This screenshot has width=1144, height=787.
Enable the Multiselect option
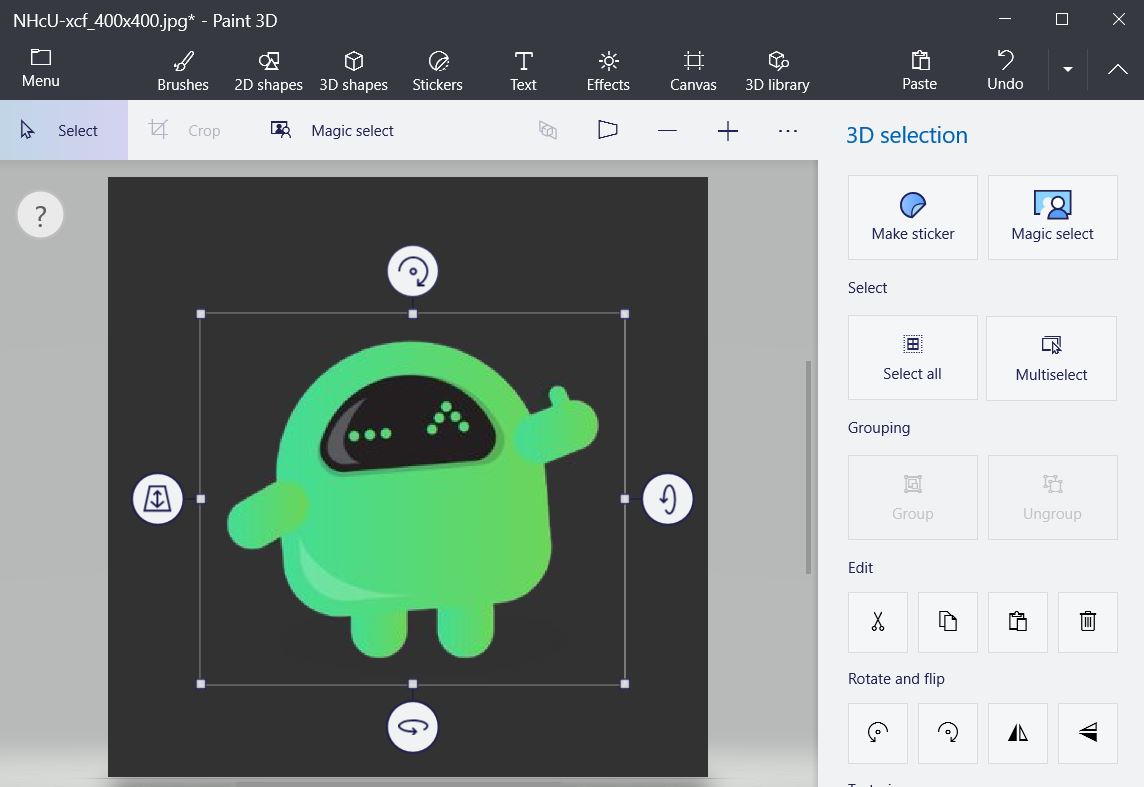click(x=1051, y=358)
